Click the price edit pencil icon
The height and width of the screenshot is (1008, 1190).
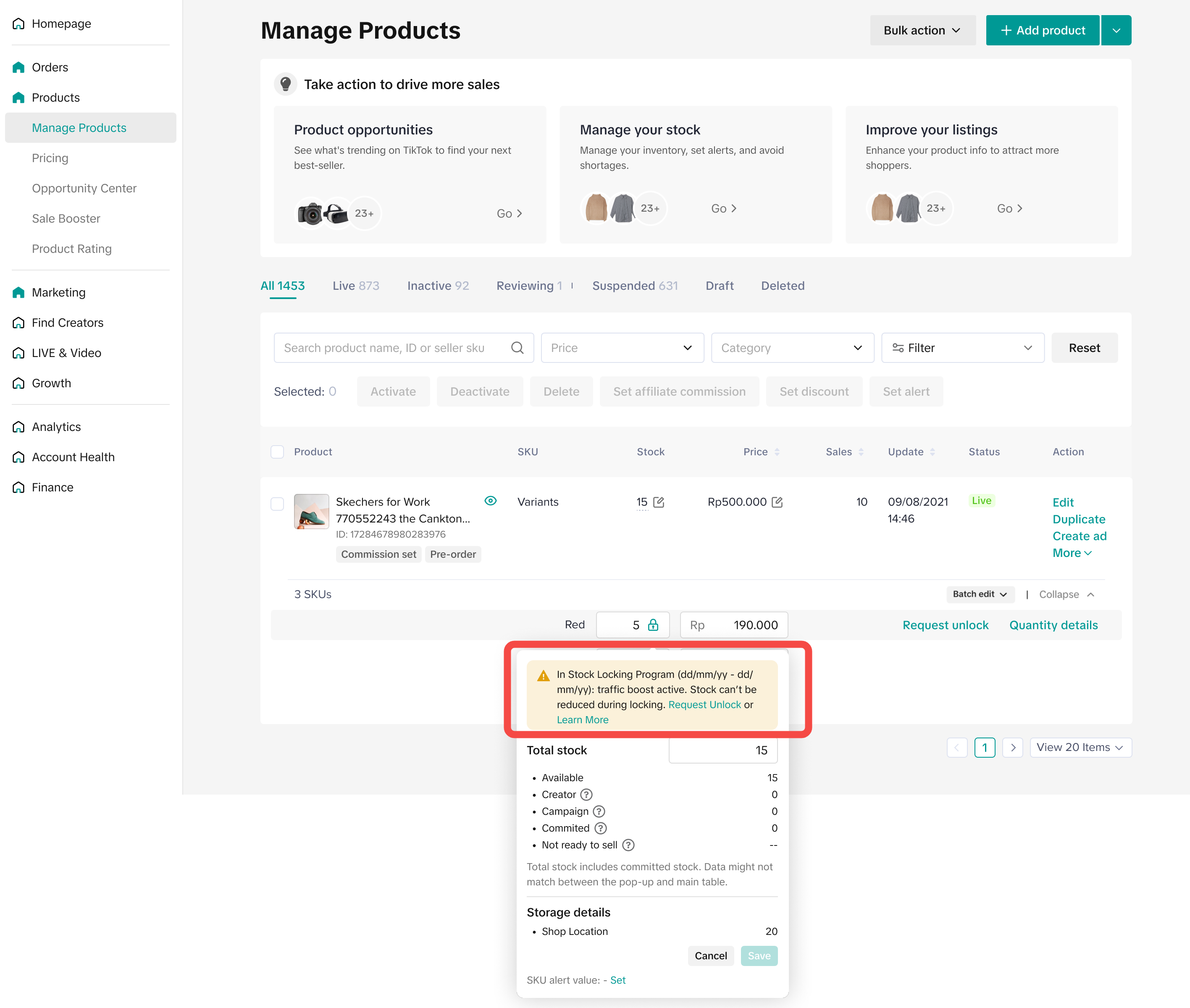tap(777, 502)
